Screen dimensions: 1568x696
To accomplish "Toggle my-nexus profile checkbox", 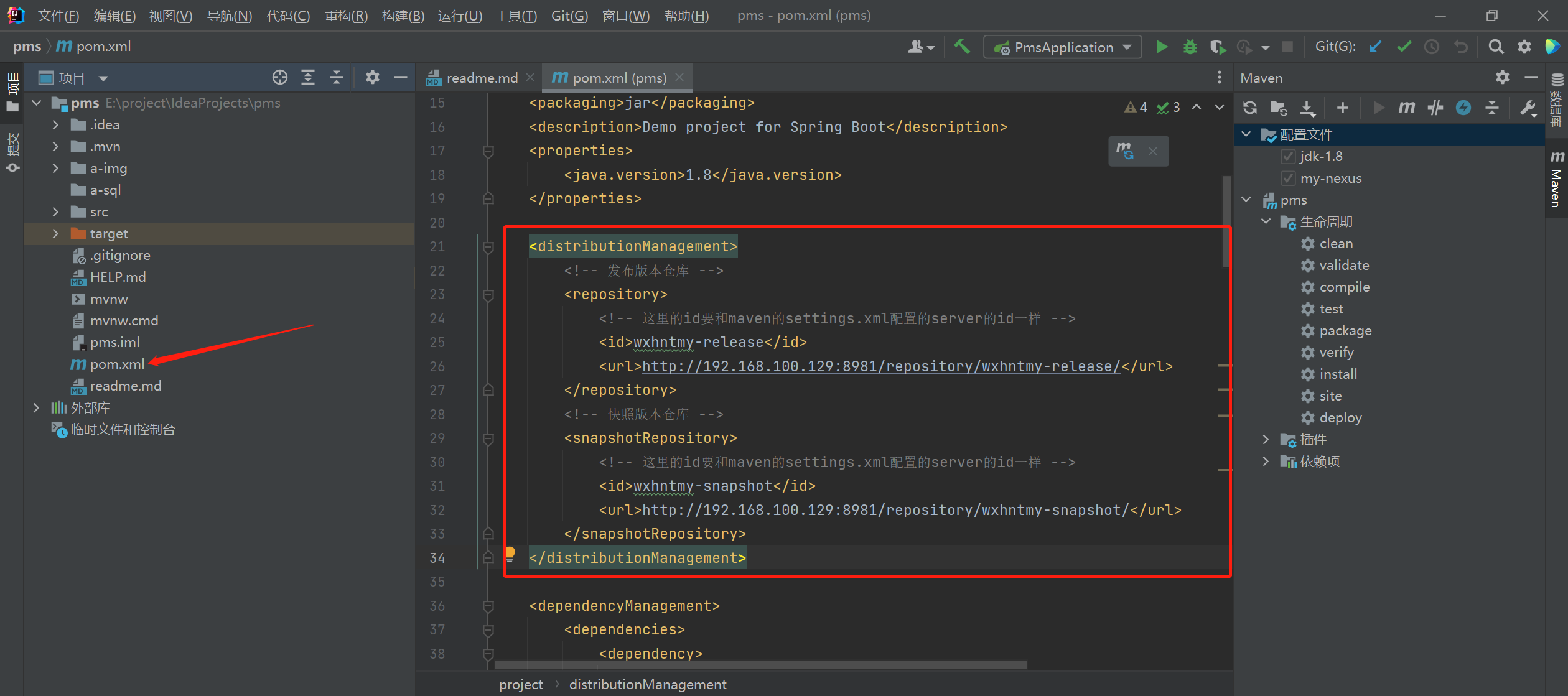I will 1288,179.
